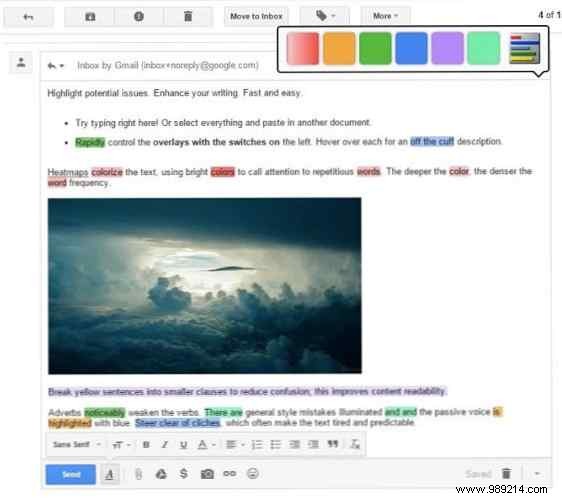Open the Sans Serif font dropdown
Viewport: 562px width, 498px height.
[x=76, y=445]
